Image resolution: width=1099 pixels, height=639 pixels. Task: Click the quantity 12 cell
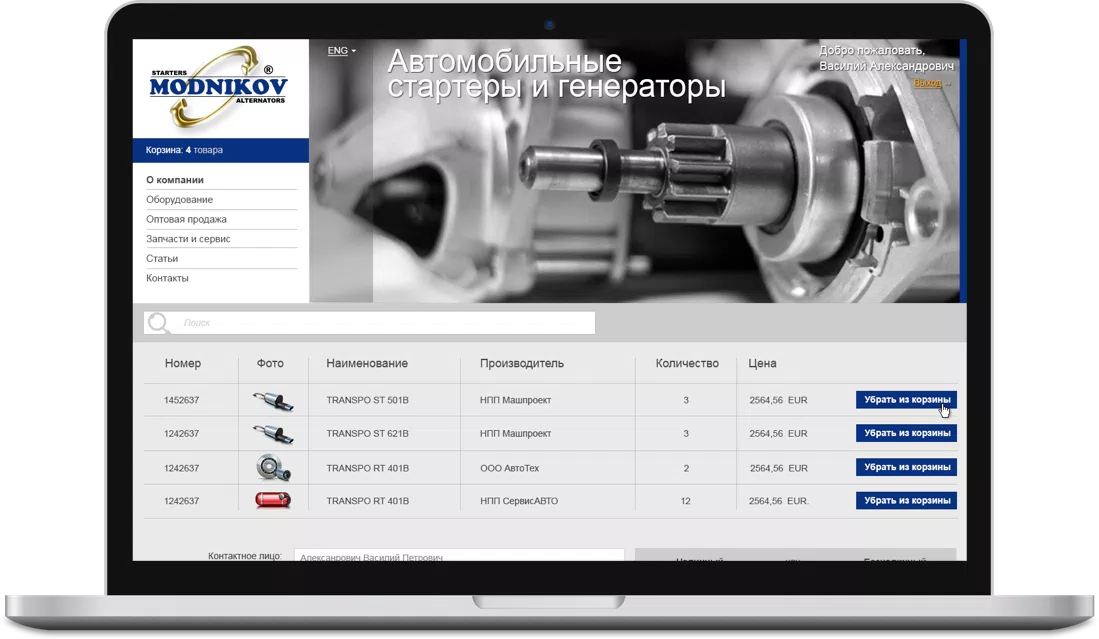click(x=685, y=501)
